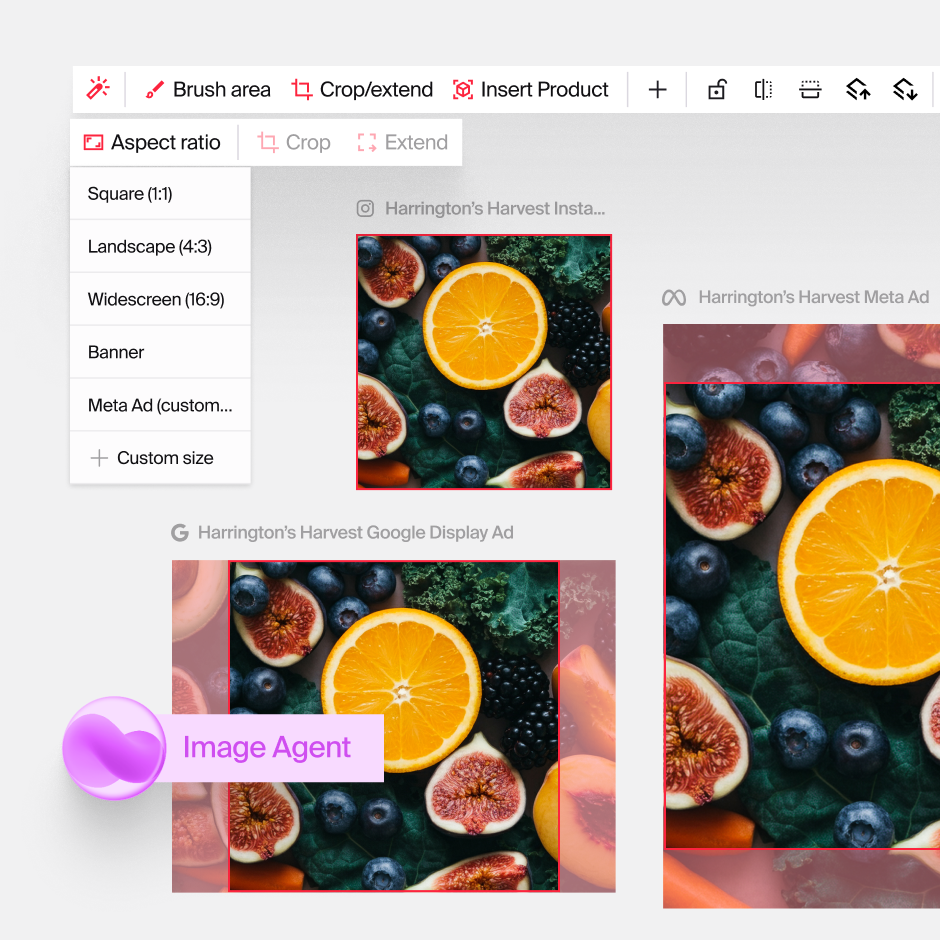Send layer backward with the down-arrow layer icon

tap(905, 89)
